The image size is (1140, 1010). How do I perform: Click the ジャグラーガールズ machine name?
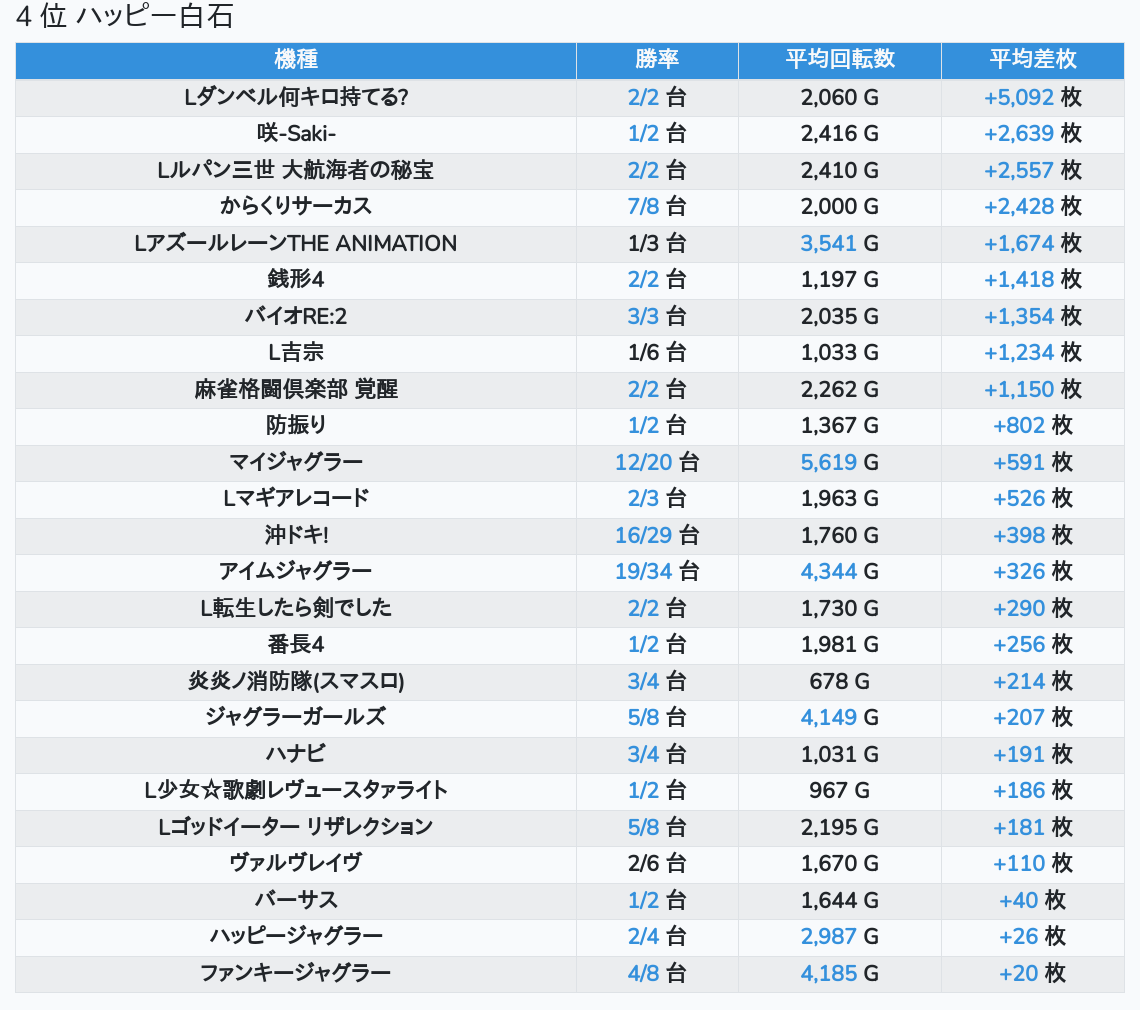[x=296, y=718]
